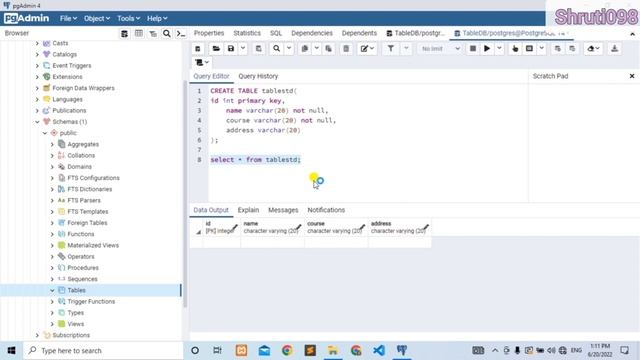Click the View Data grid icon in Browser
The height and width of the screenshot is (360, 640).
(x=139, y=33)
